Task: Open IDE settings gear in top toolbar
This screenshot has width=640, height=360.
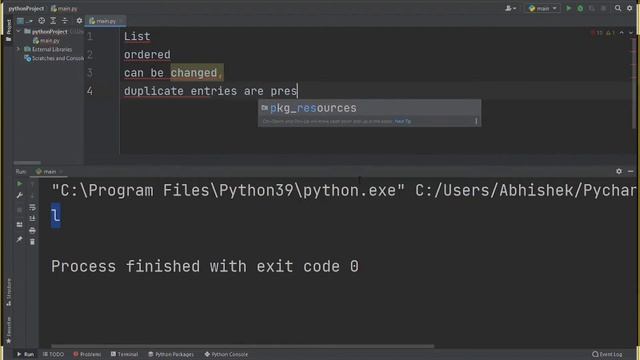Action: pyautogui.click(x=630, y=8)
